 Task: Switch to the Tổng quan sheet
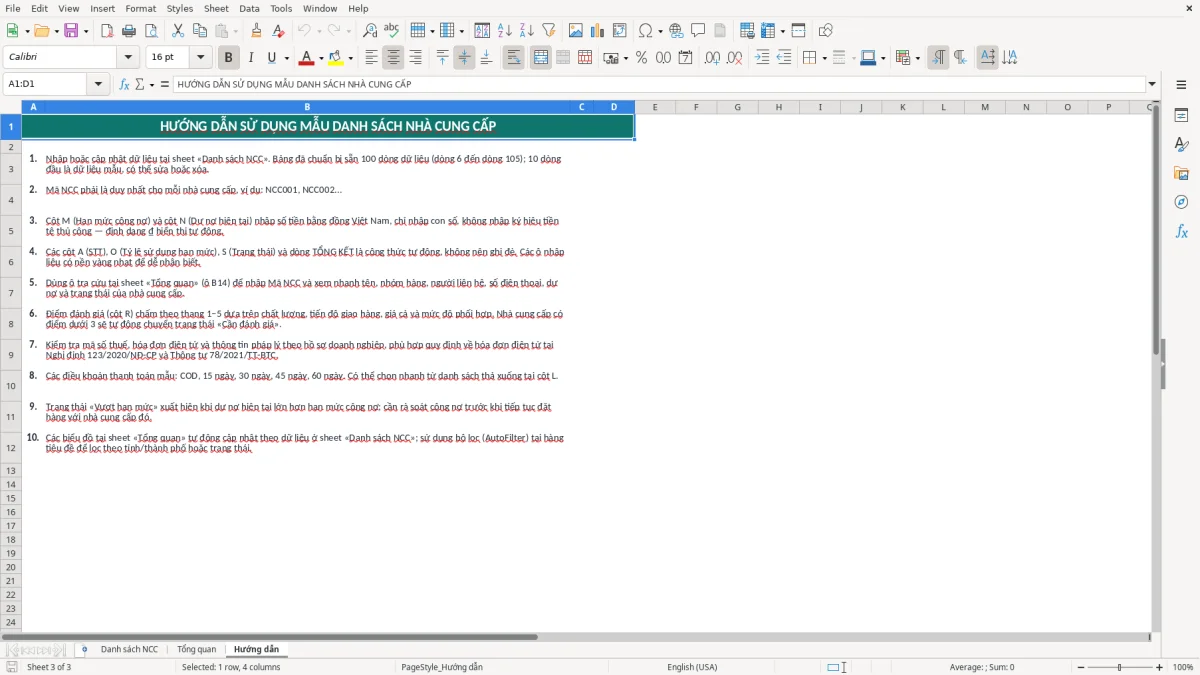[196, 649]
